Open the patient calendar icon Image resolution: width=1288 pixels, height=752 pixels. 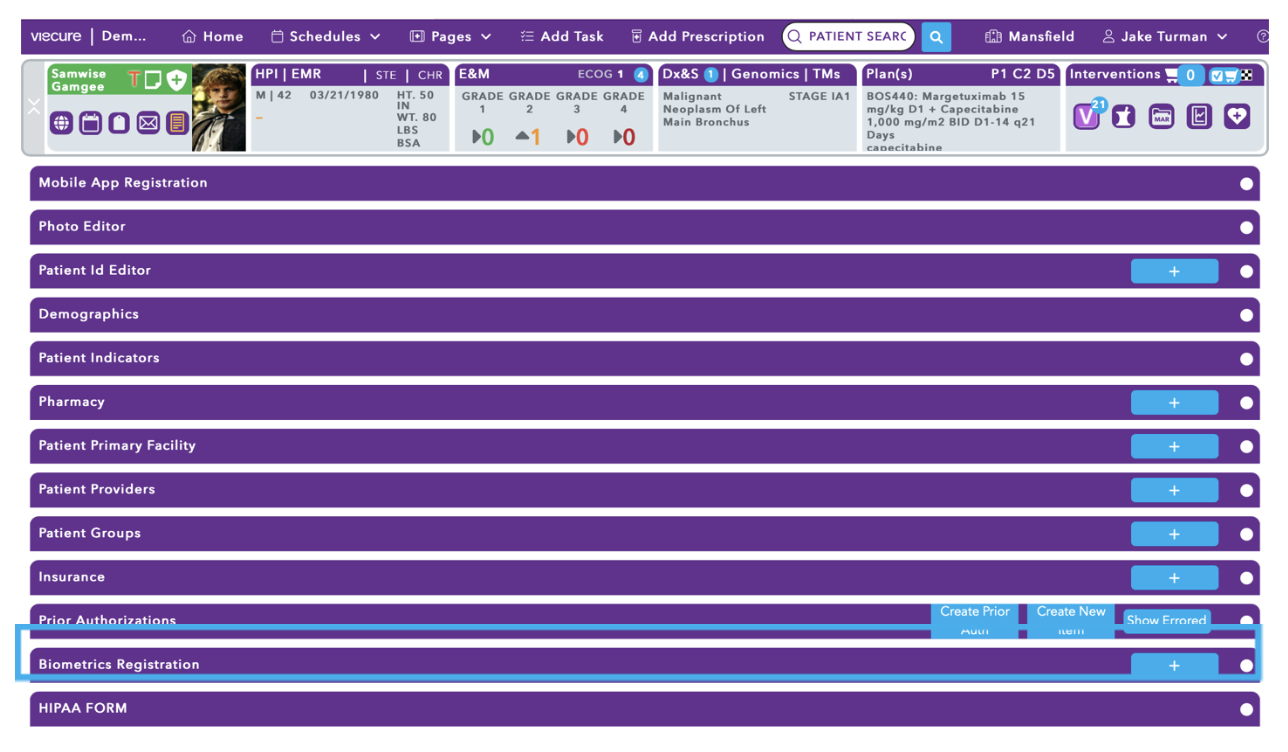click(91, 123)
